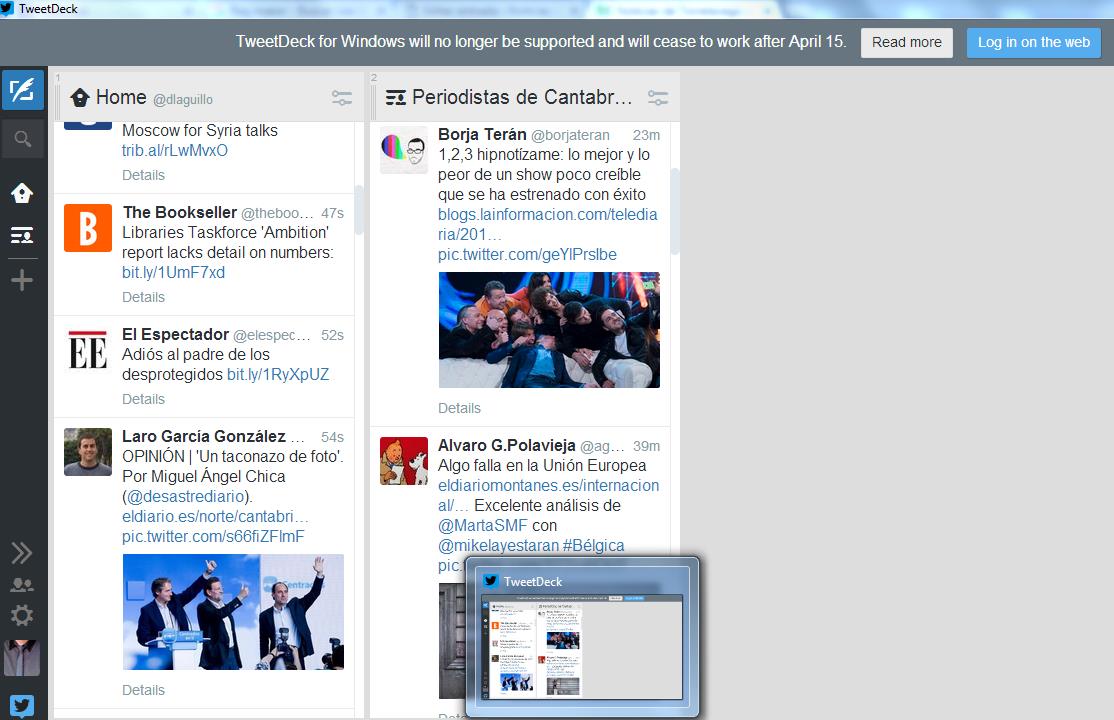Show Details of Laro García González tweet
Viewport: 1114px width, 720px height.
144,690
